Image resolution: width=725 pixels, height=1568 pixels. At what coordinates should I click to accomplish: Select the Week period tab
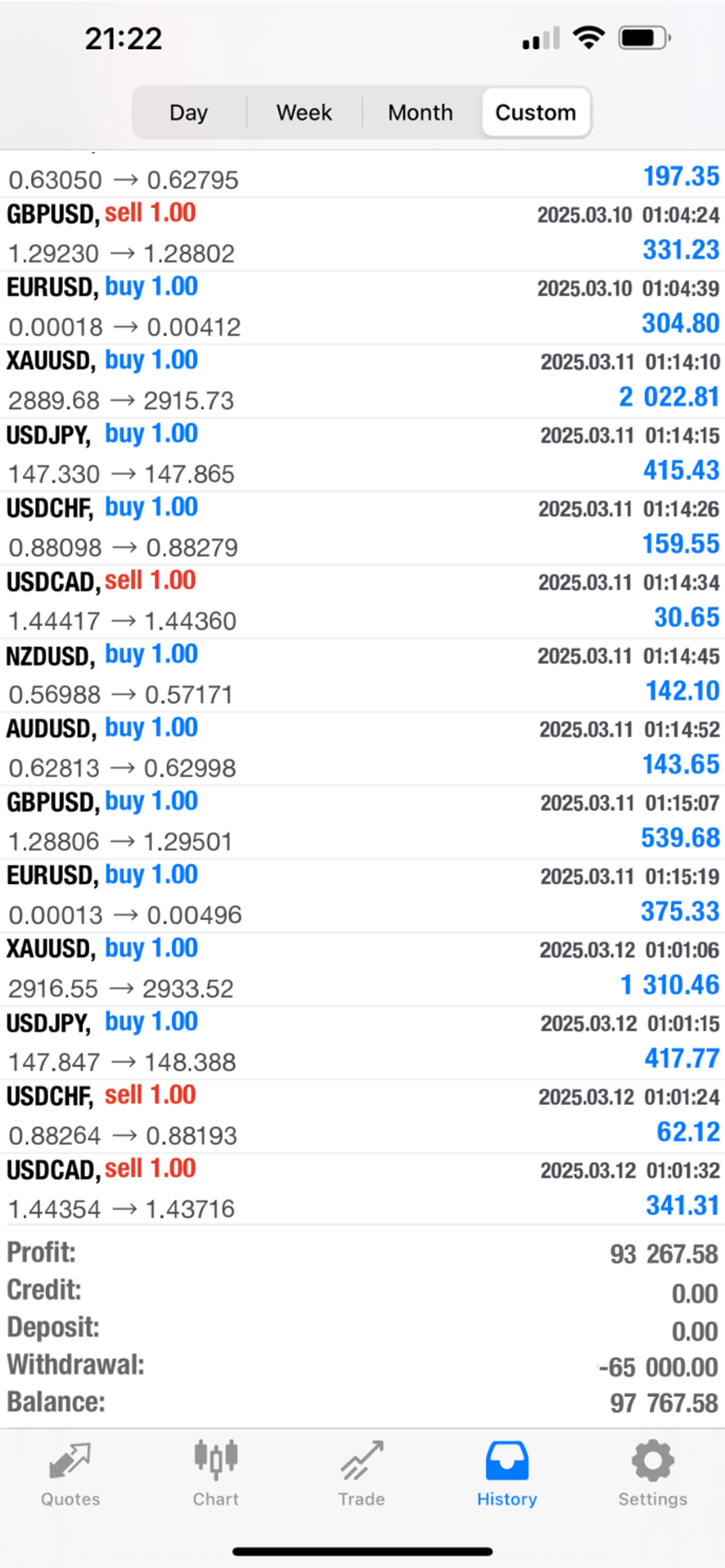(x=304, y=112)
